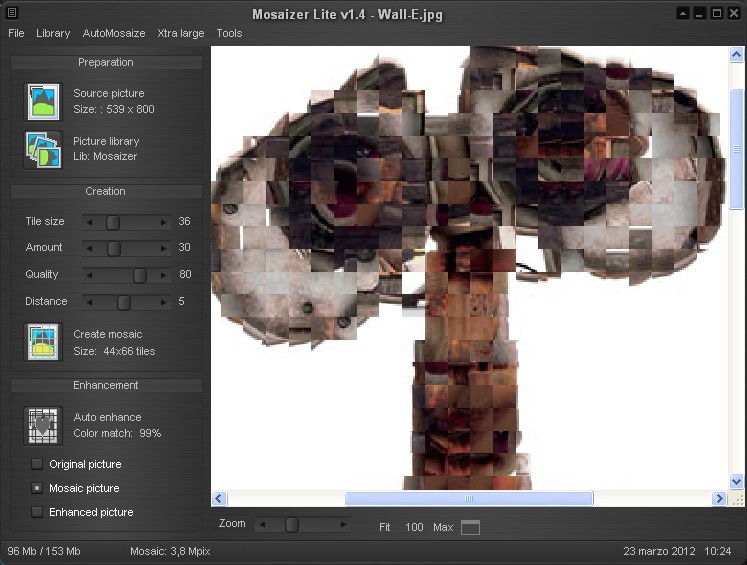The image size is (747, 565).
Task: Select the Mosaic picture option
Action: pos(37,488)
